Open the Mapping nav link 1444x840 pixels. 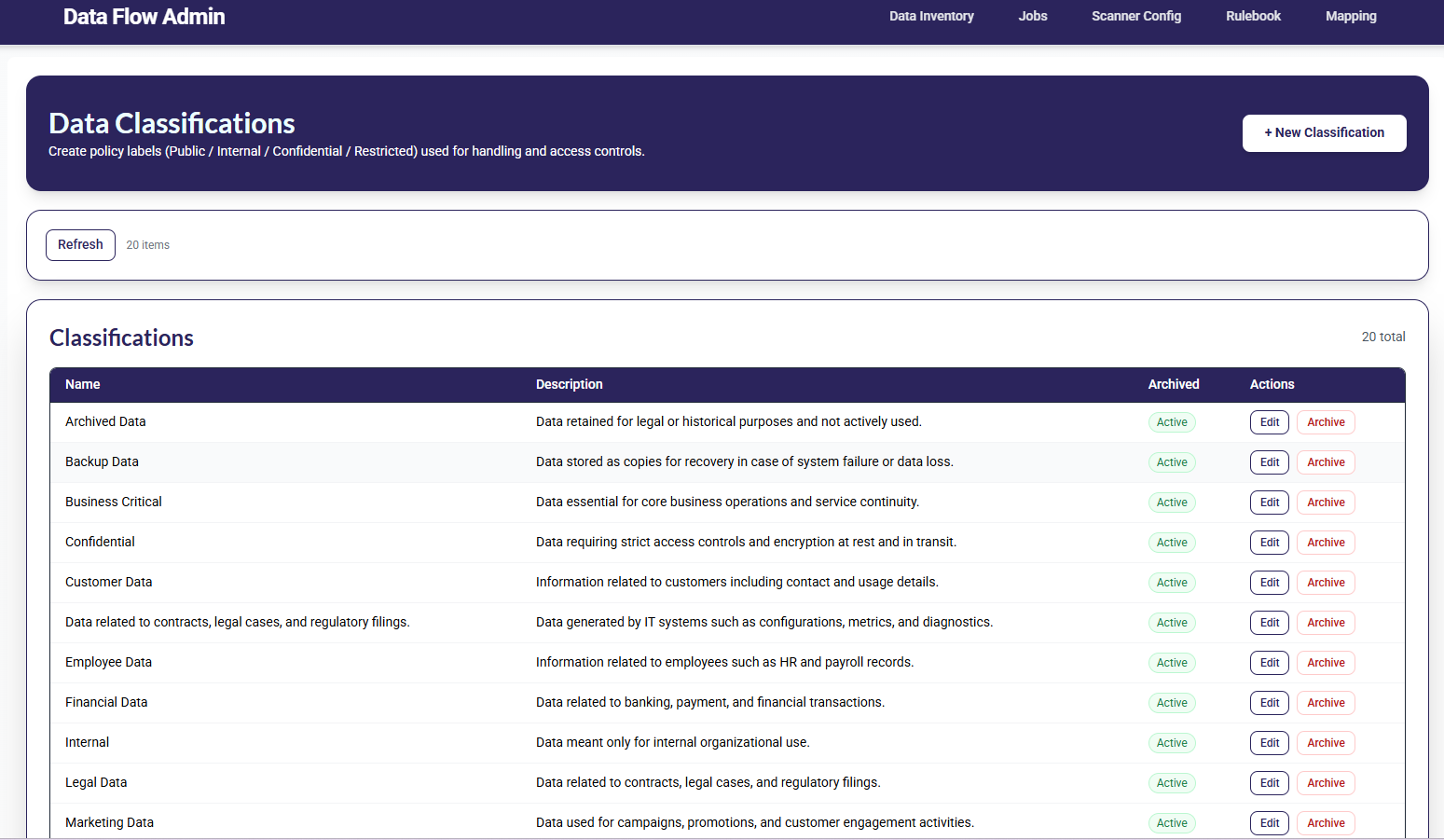tap(1350, 16)
